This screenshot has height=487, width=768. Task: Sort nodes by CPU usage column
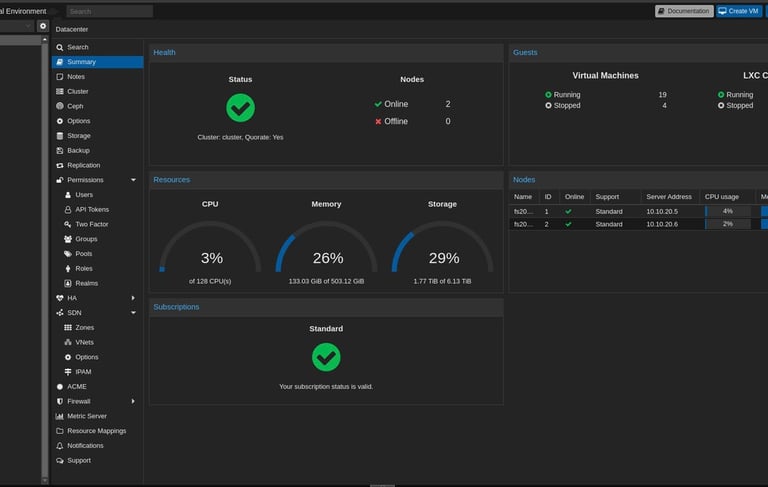pyautogui.click(x=727, y=196)
